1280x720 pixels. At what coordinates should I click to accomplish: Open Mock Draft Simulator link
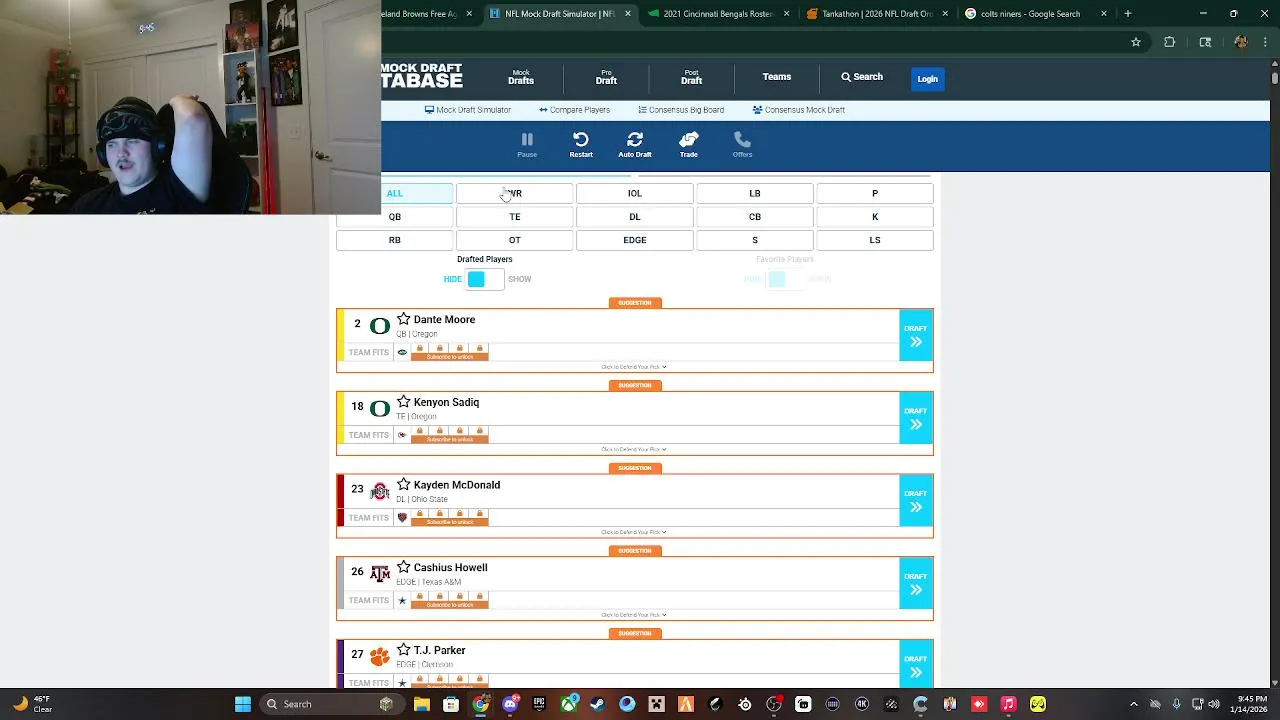(x=468, y=110)
